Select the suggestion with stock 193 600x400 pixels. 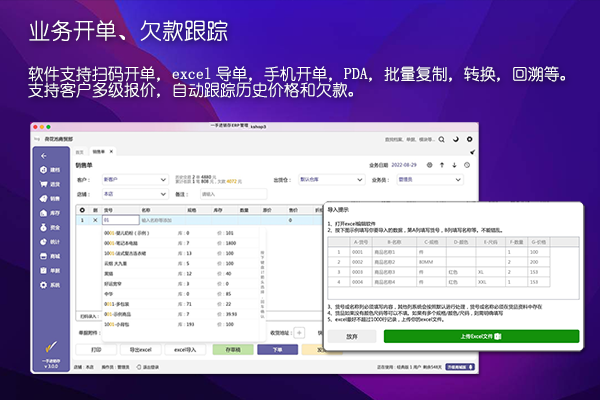(180, 324)
